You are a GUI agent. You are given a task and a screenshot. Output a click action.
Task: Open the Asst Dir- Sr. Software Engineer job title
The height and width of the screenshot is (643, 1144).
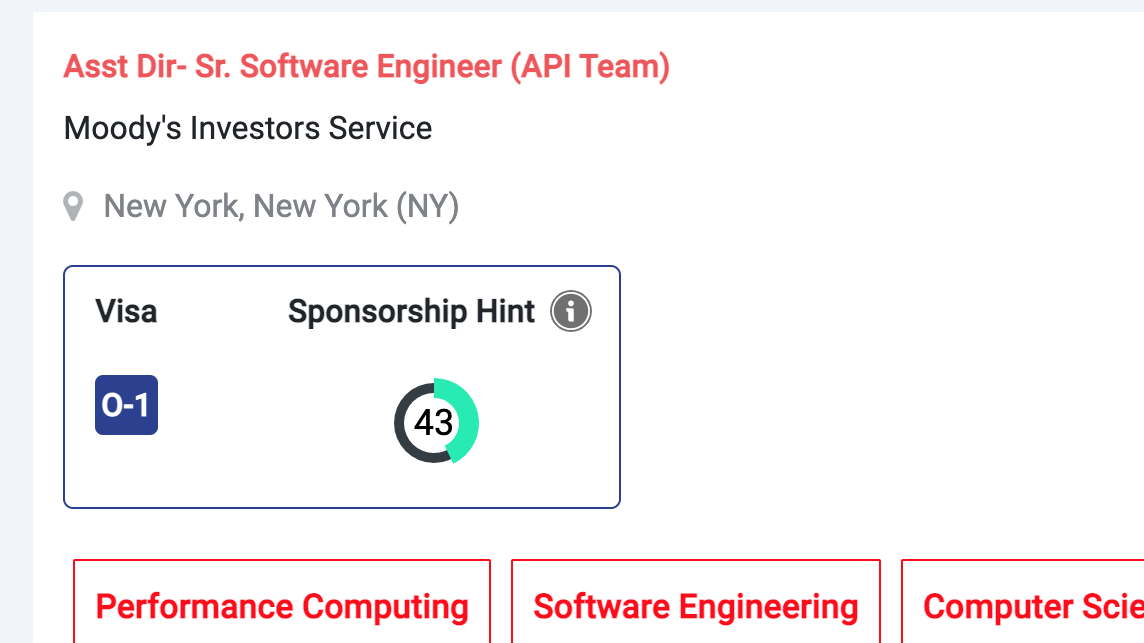[366, 66]
